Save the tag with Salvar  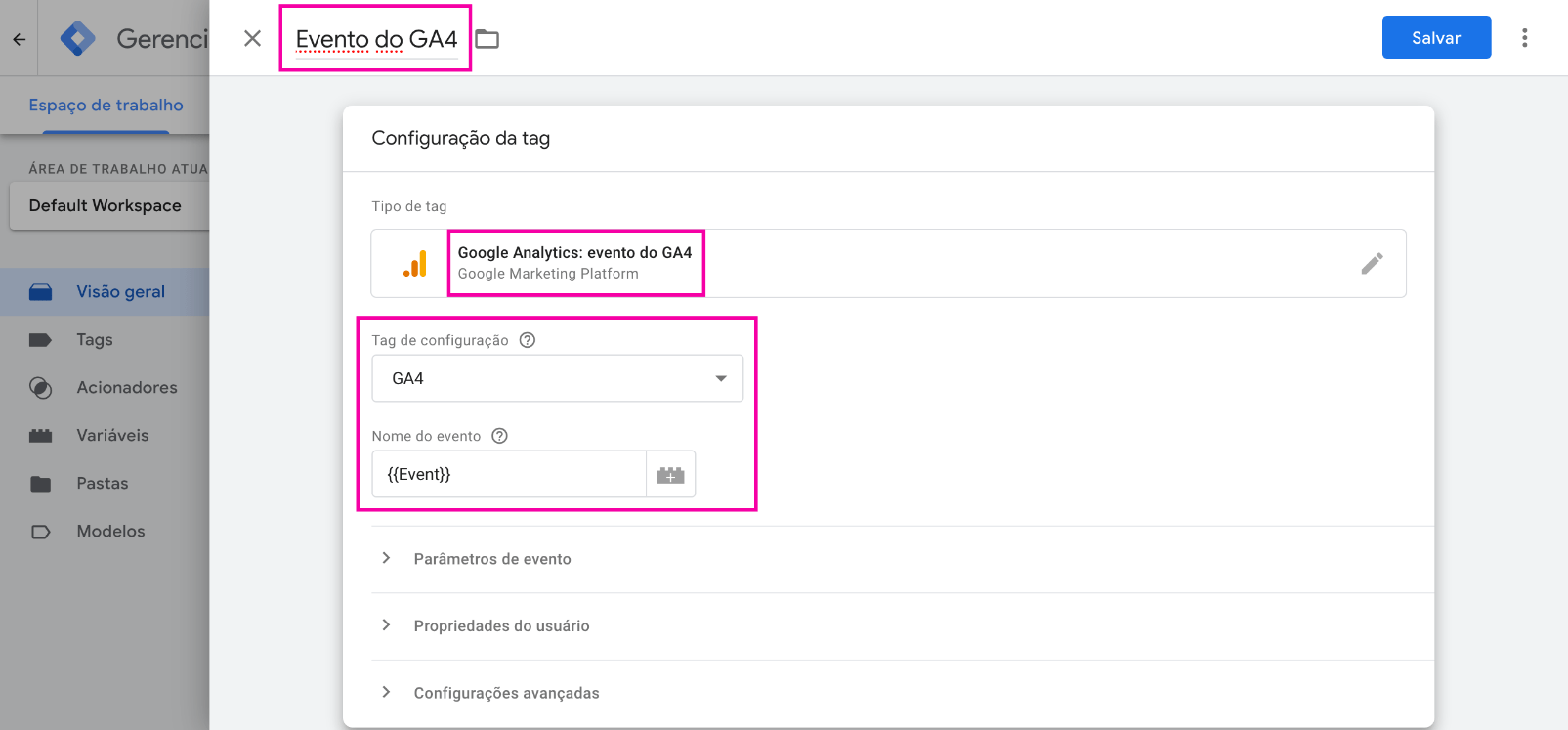pyautogui.click(x=1436, y=37)
